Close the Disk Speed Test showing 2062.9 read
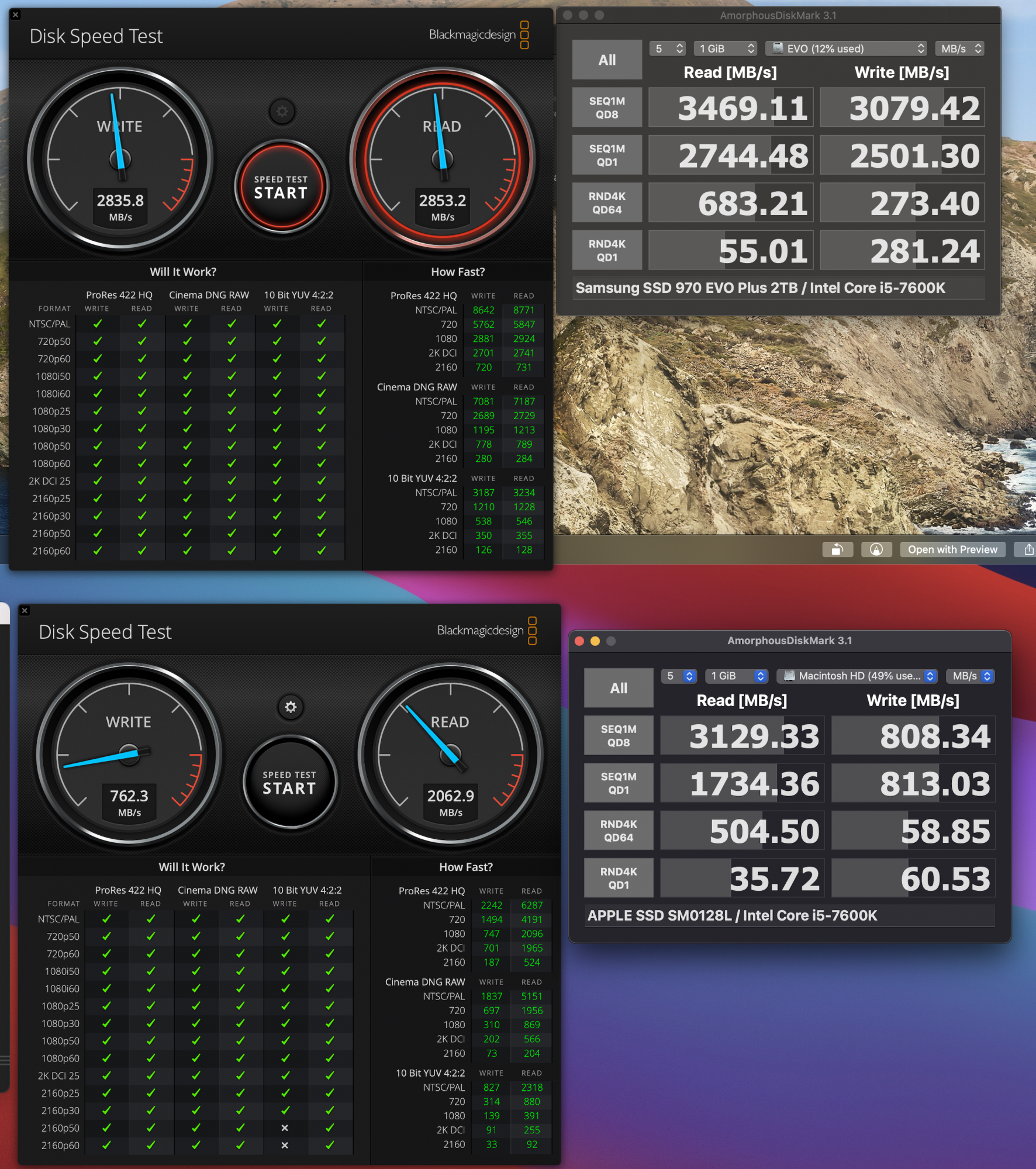Viewport: 1036px width, 1169px height. (x=25, y=610)
